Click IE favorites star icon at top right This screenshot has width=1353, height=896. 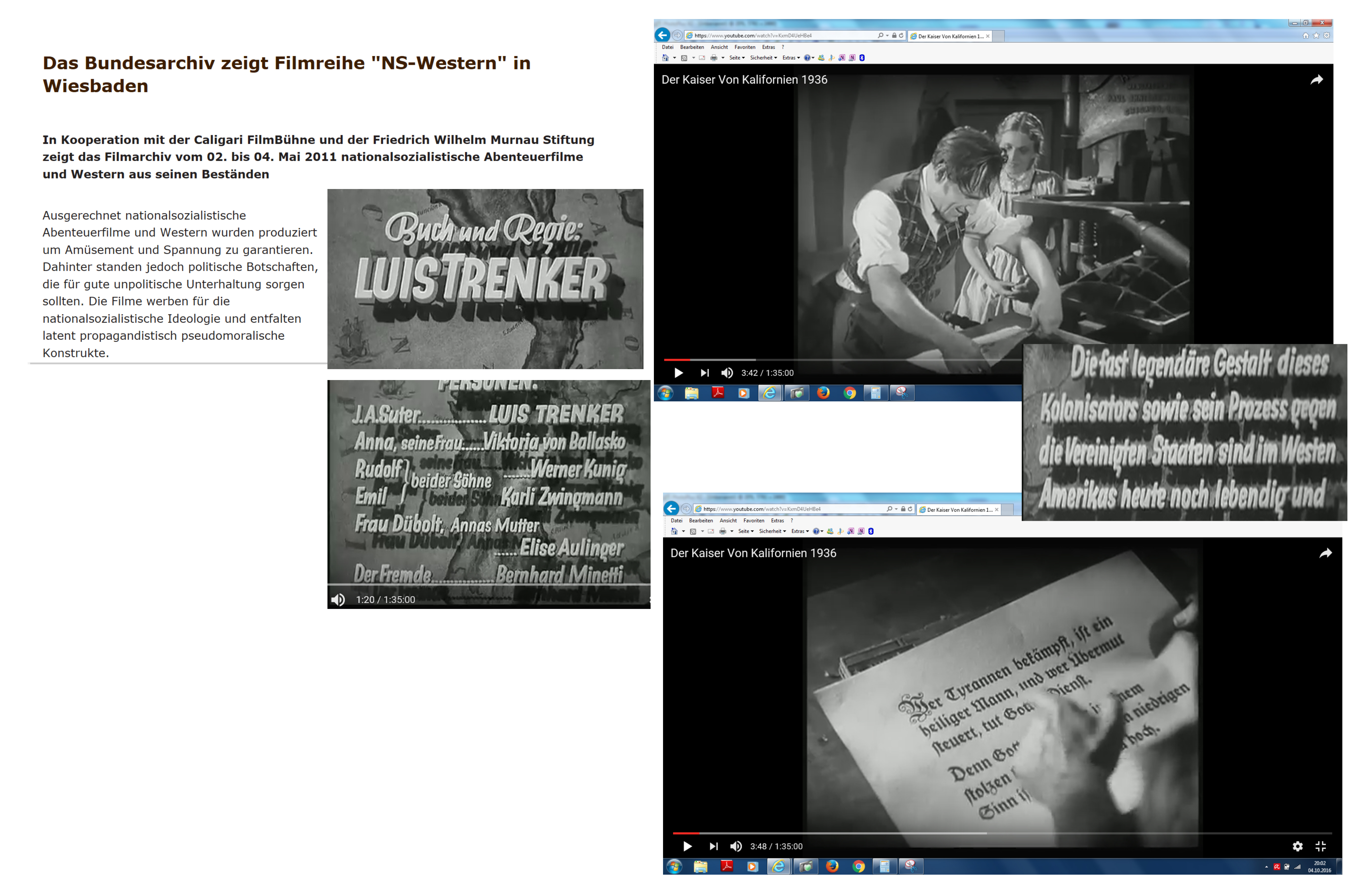click(1316, 35)
